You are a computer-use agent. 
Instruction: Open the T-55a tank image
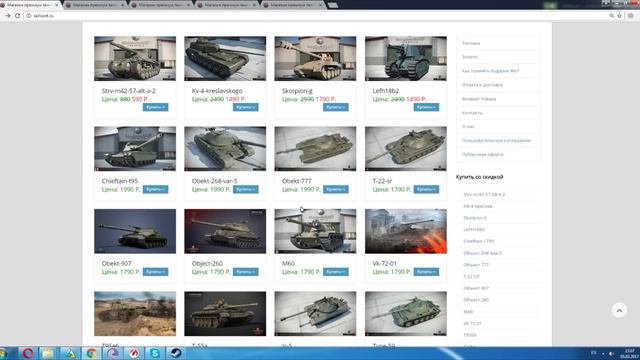225,313
